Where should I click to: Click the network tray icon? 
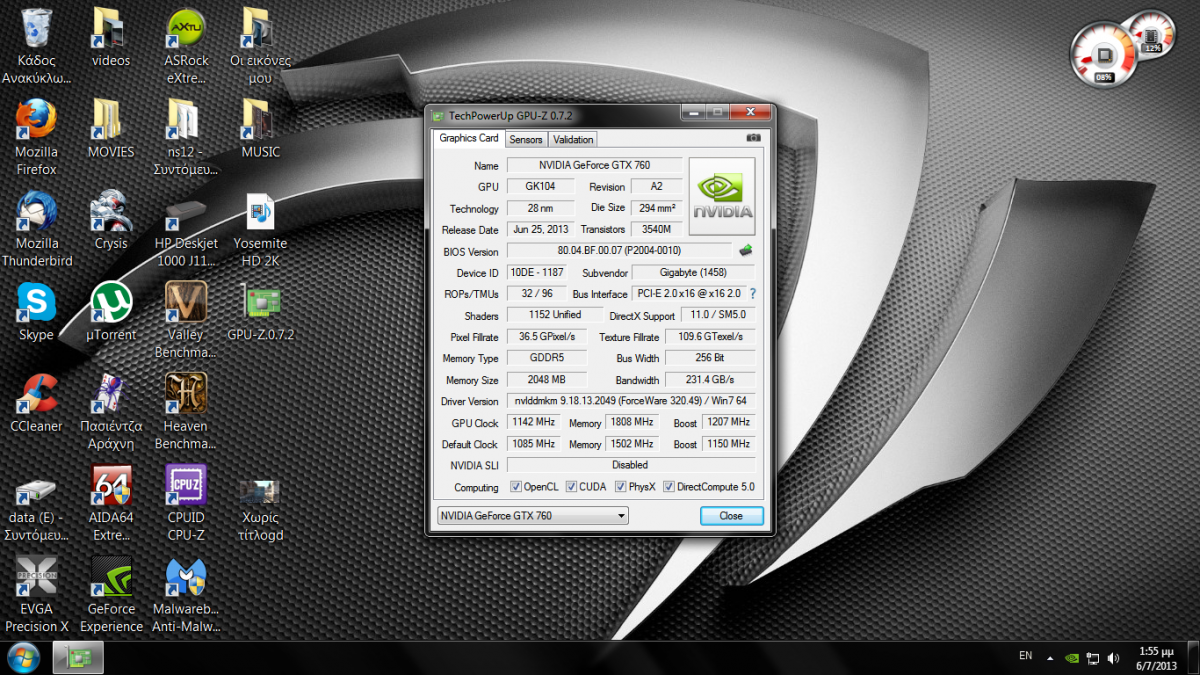tap(1092, 658)
